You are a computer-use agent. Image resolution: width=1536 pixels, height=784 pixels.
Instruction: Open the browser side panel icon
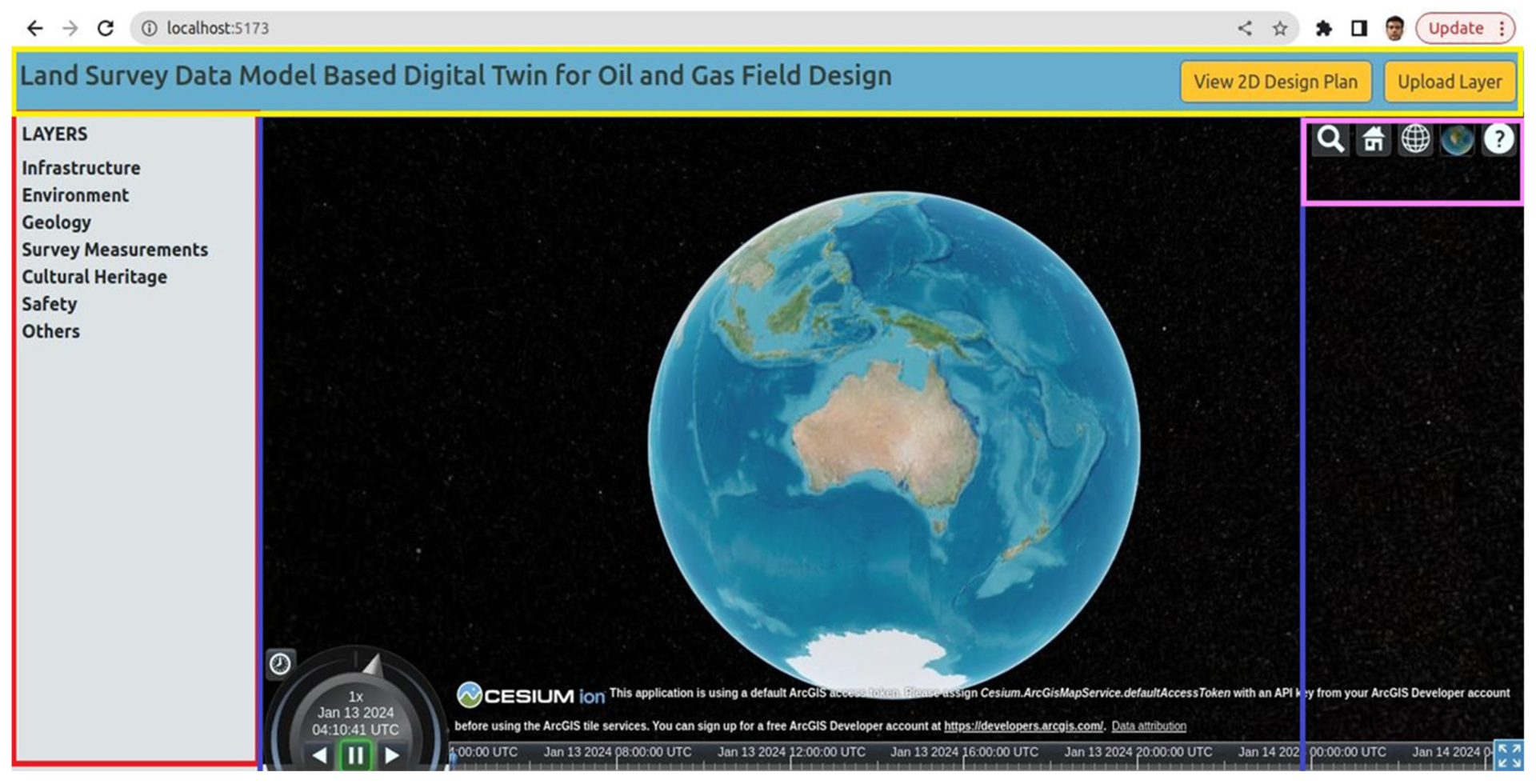(x=1359, y=28)
